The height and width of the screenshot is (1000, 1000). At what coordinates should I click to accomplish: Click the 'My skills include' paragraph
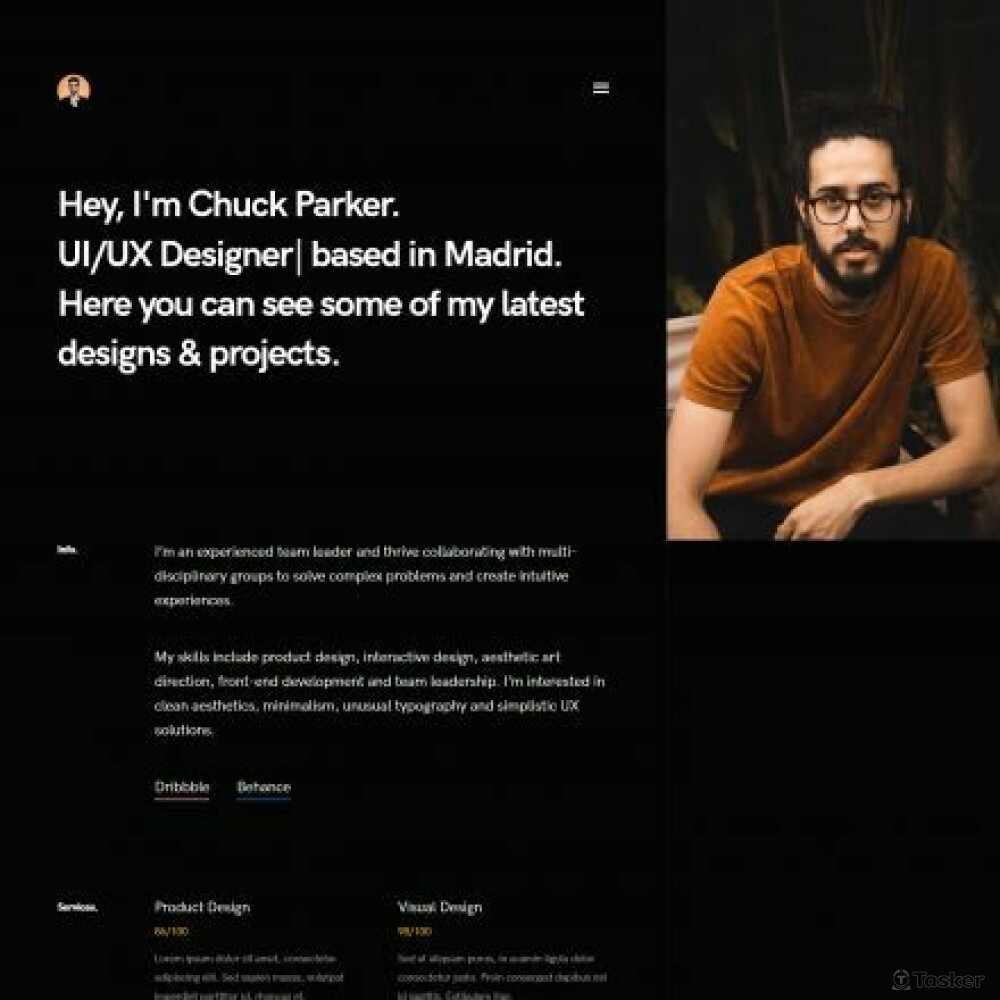[x=379, y=693]
